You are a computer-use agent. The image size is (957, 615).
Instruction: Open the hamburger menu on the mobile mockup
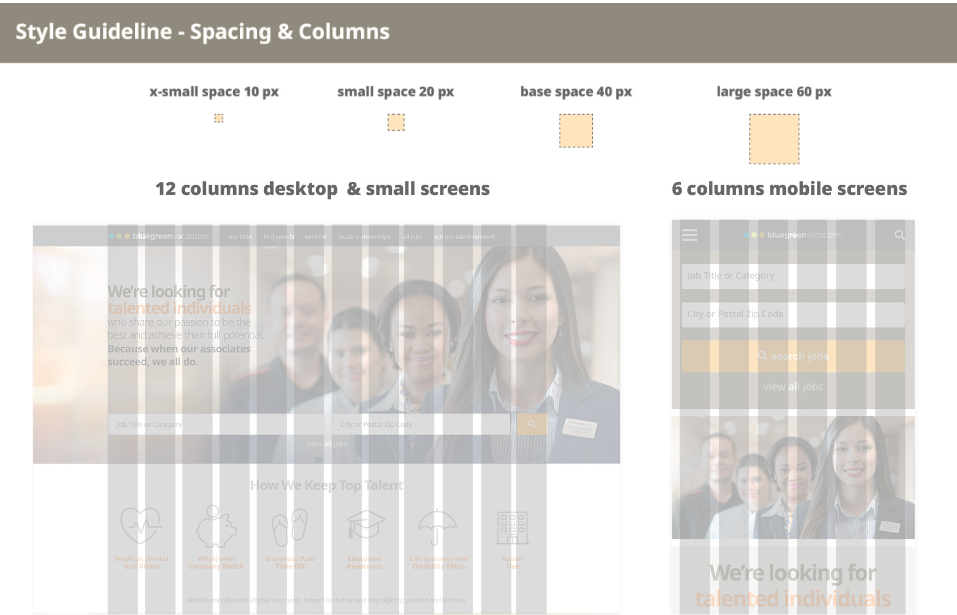[x=689, y=235]
